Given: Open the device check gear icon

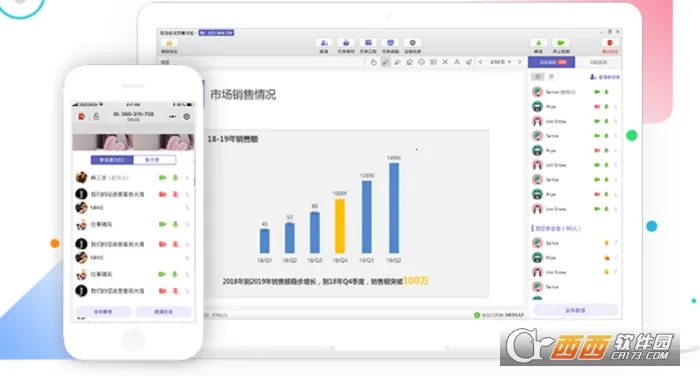Looking at the screenshot, I should pyautogui.click(x=412, y=43).
